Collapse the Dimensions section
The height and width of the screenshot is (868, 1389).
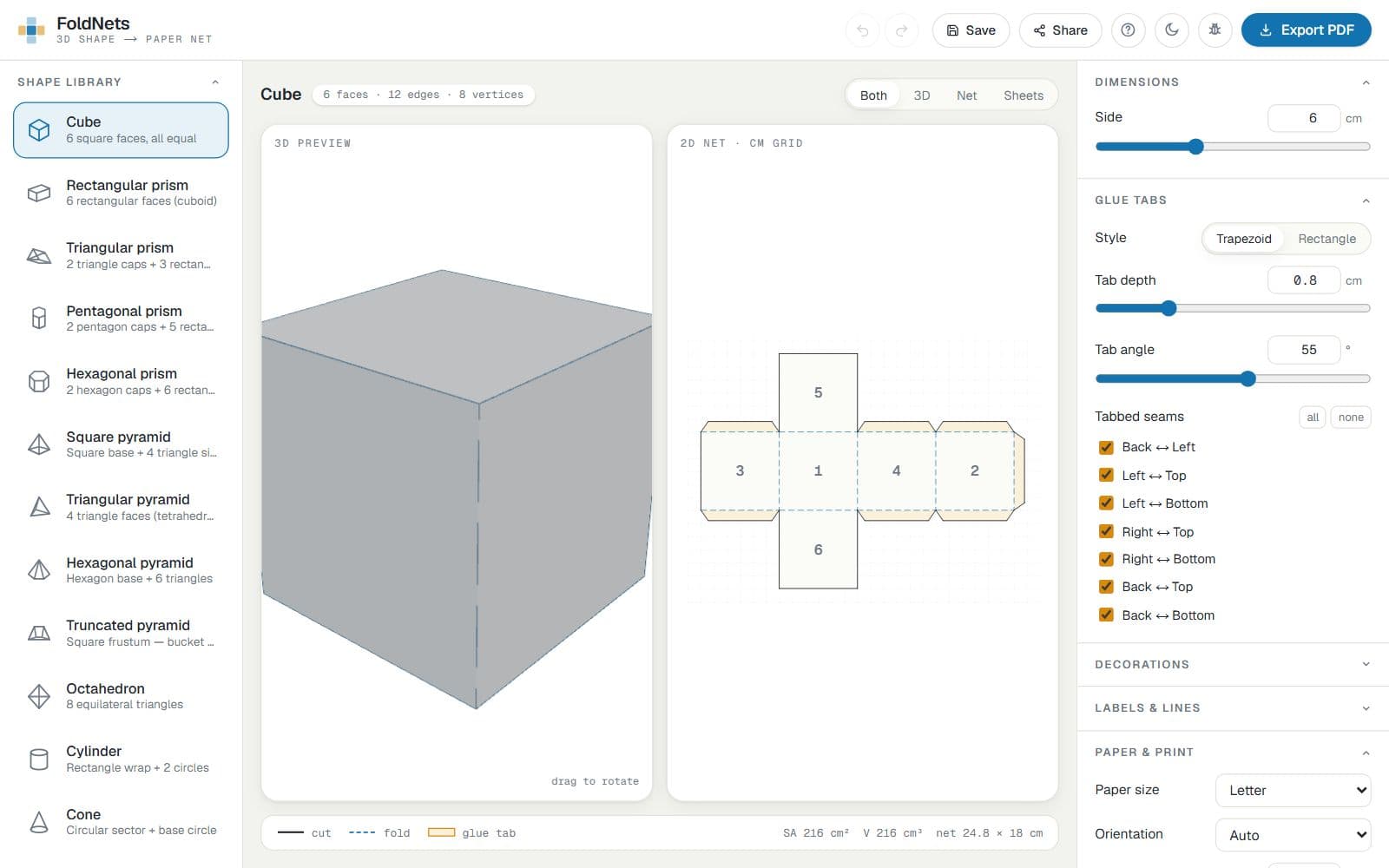tap(1366, 82)
